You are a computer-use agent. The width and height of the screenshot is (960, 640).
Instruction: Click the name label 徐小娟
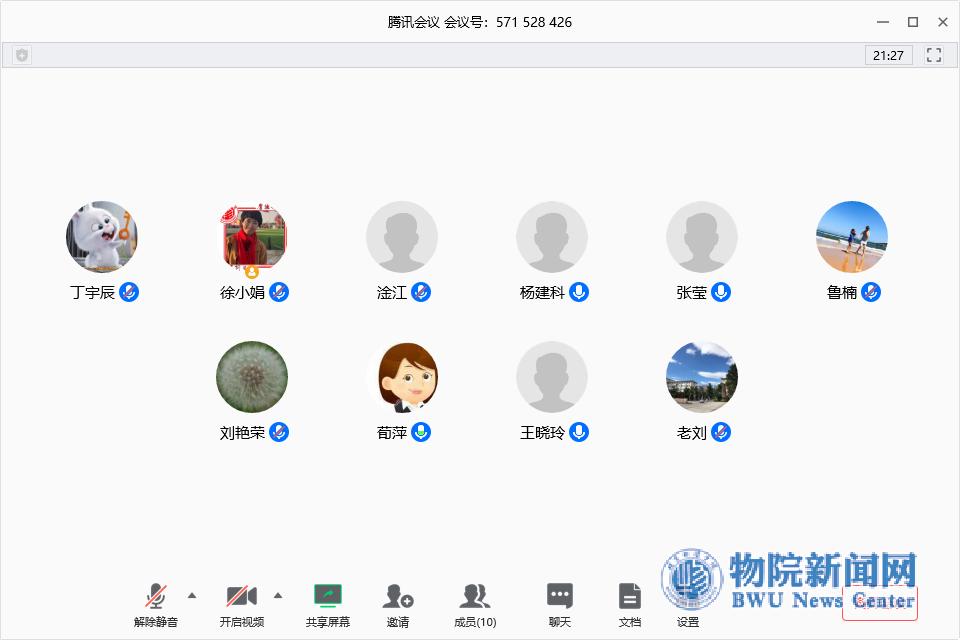[242, 293]
